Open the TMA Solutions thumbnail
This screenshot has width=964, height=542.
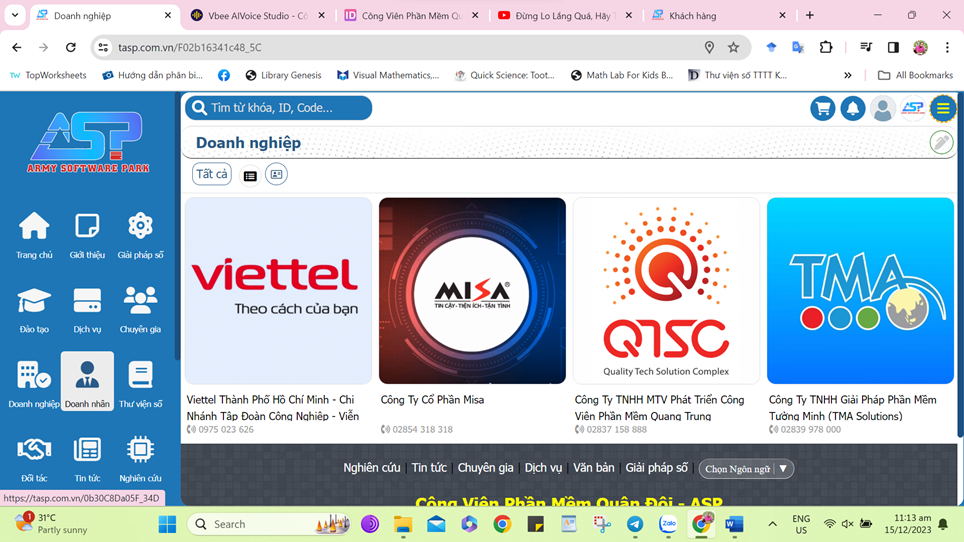pos(860,291)
